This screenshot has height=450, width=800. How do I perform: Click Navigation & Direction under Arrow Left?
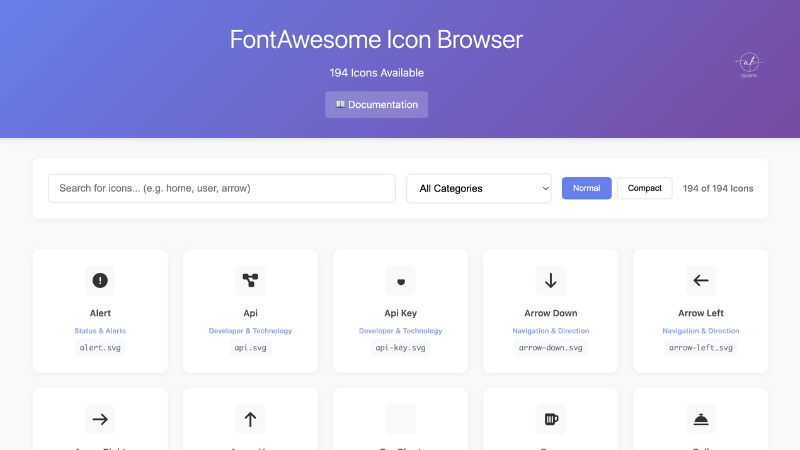(701, 331)
